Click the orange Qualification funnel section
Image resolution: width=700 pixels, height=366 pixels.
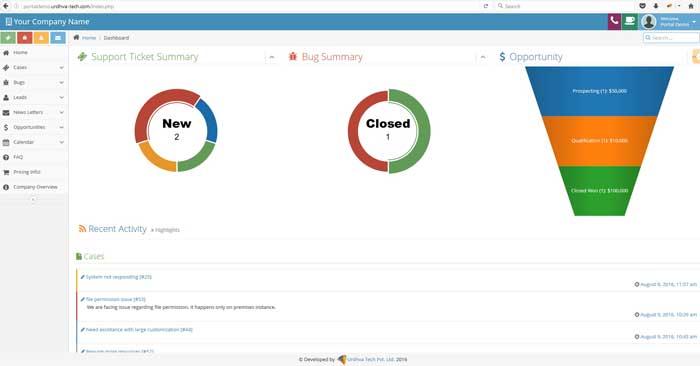tap(599, 141)
